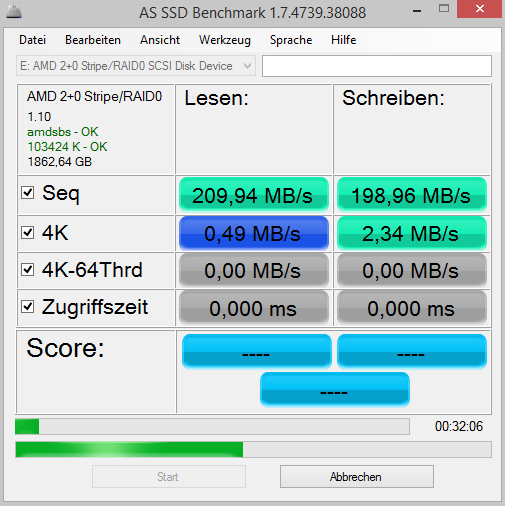Image resolution: width=505 pixels, height=506 pixels.
Task: Toggle the Zugriffszeit checkbox
Action: pyautogui.click(x=27, y=307)
